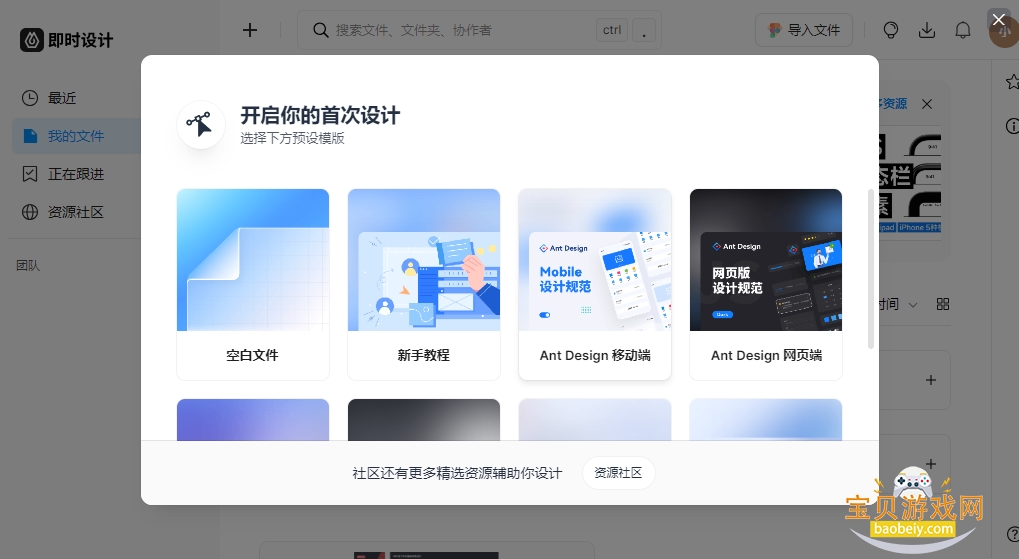Click the 资源社区 button in dialog footer
The width and height of the screenshot is (1019, 559).
618,473
